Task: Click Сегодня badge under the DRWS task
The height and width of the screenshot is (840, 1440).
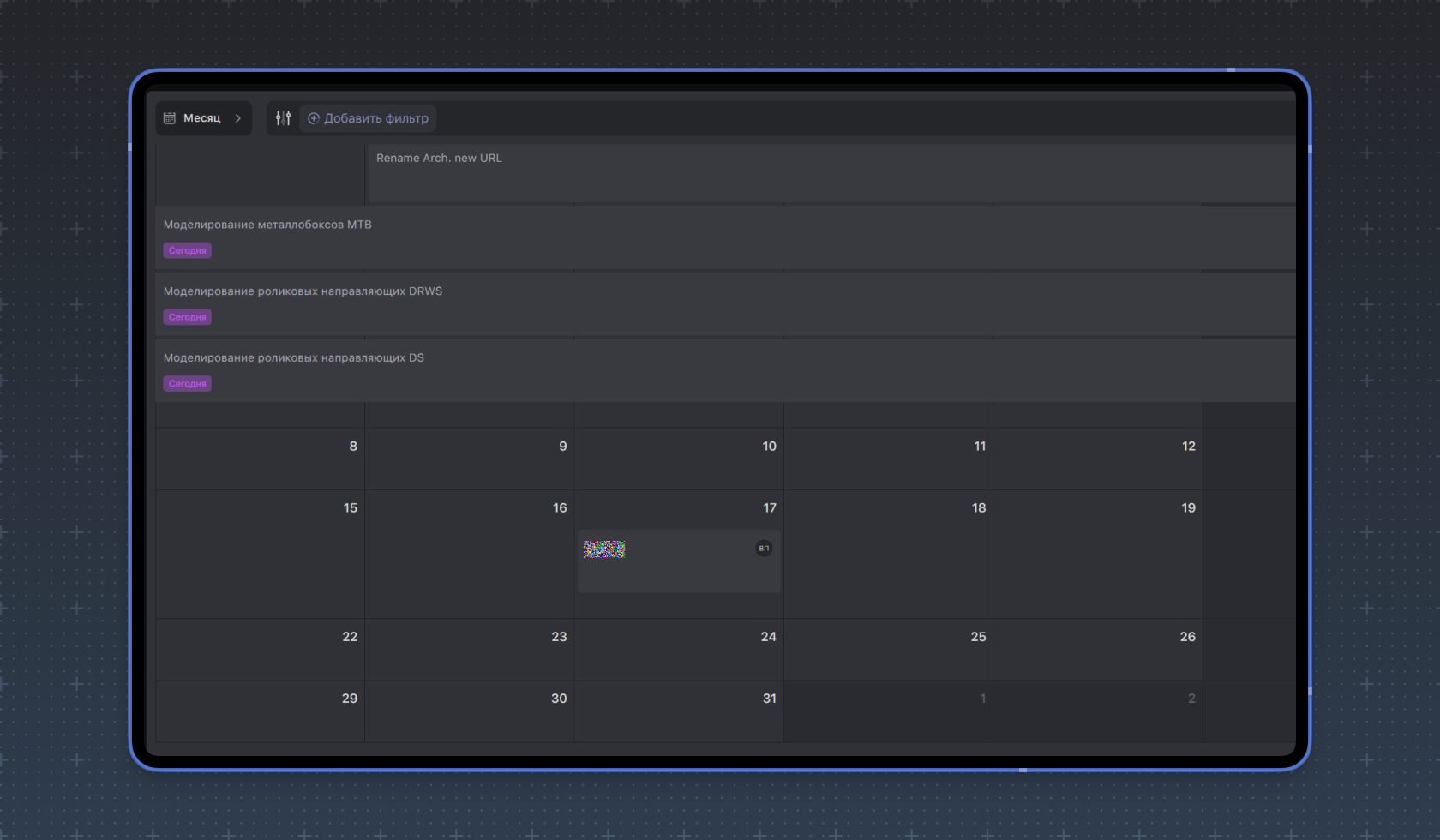Action: pyautogui.click(x=187, y=317)
